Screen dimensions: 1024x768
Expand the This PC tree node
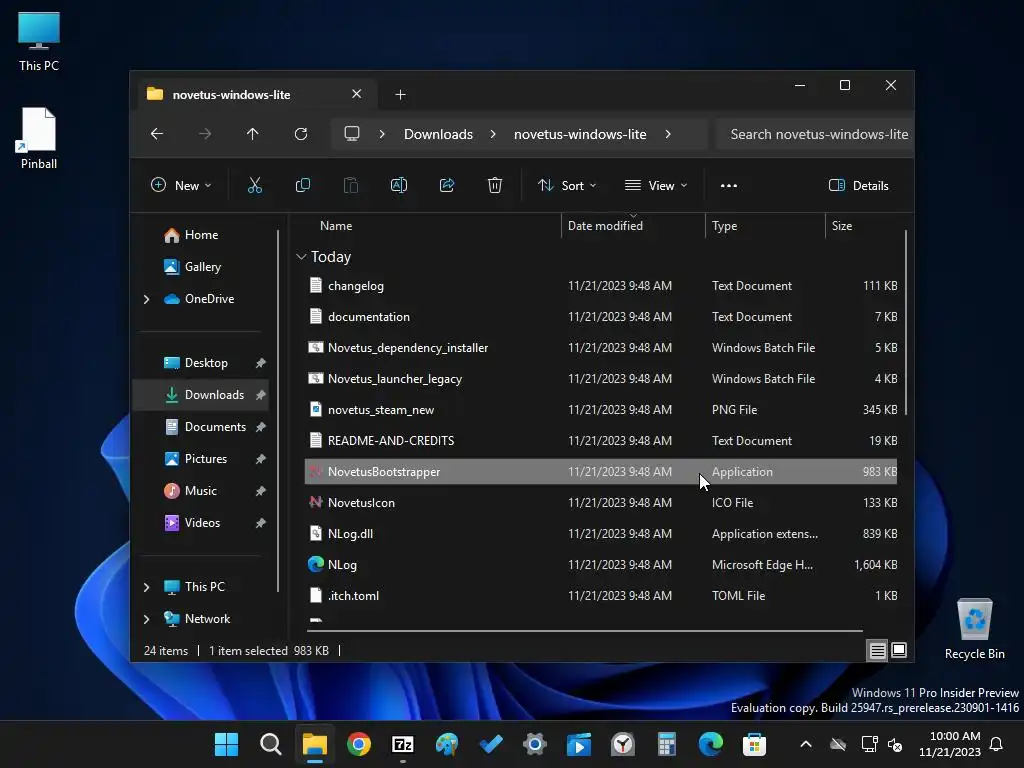tap(146, 587)
